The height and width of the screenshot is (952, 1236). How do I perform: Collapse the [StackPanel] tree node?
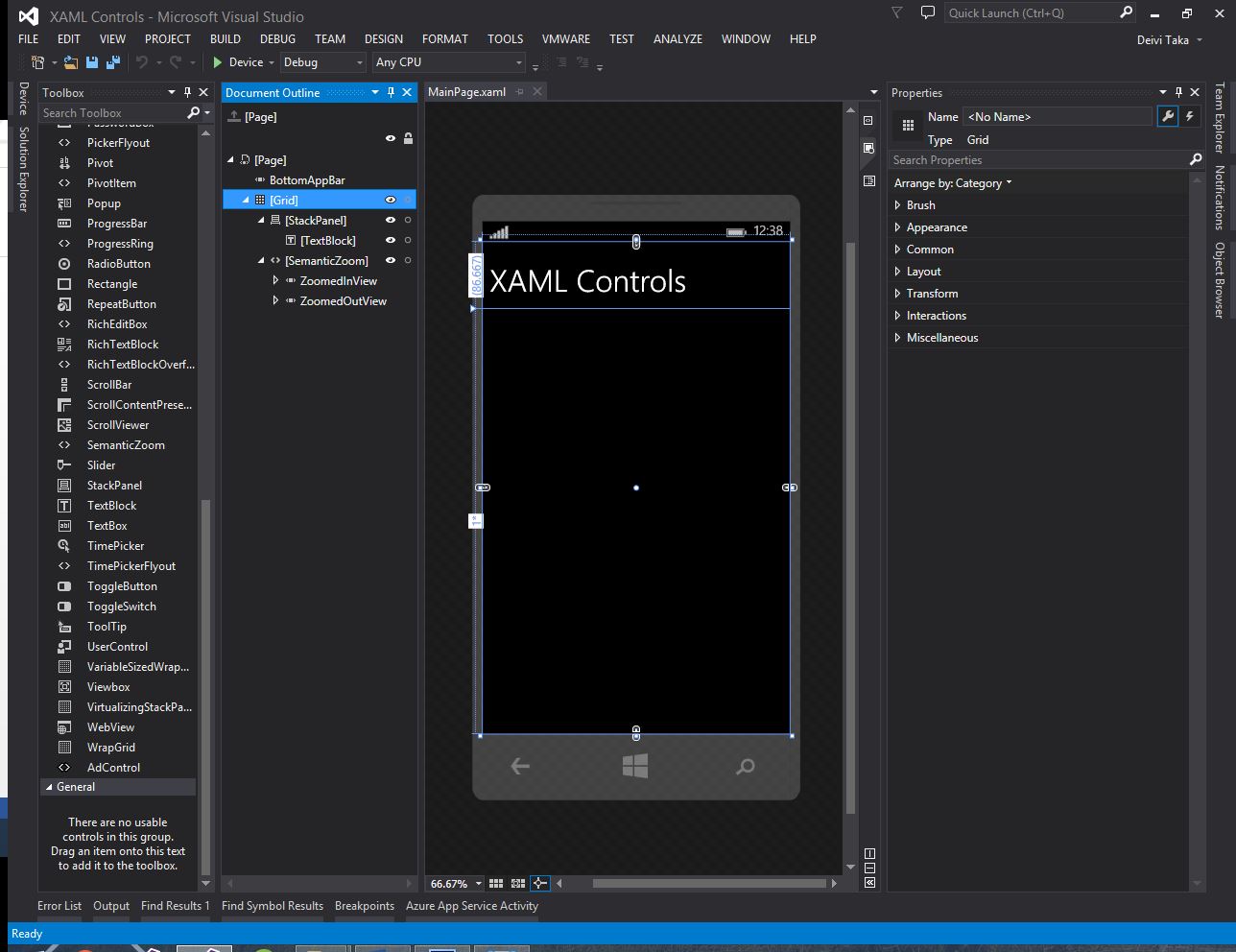click(261, 221)
